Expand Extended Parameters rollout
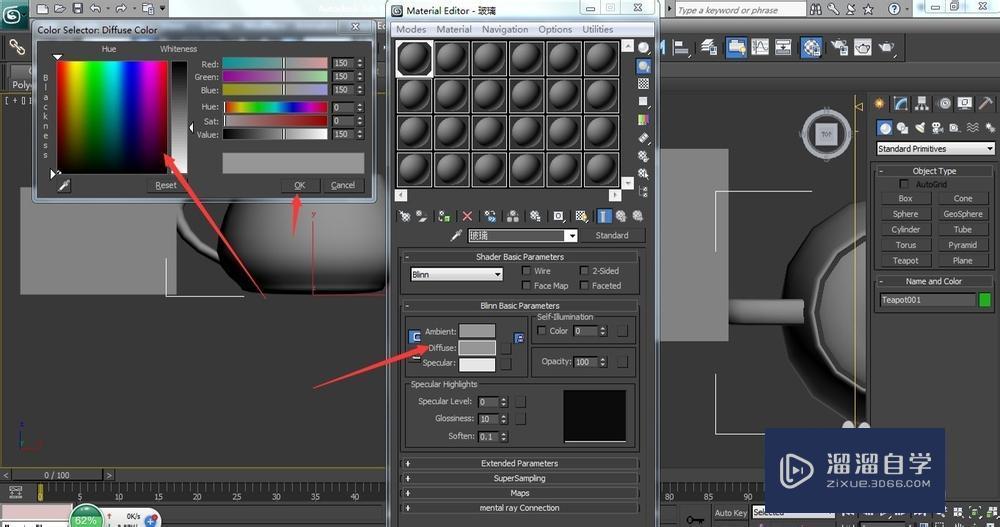 tap(519, 463)
